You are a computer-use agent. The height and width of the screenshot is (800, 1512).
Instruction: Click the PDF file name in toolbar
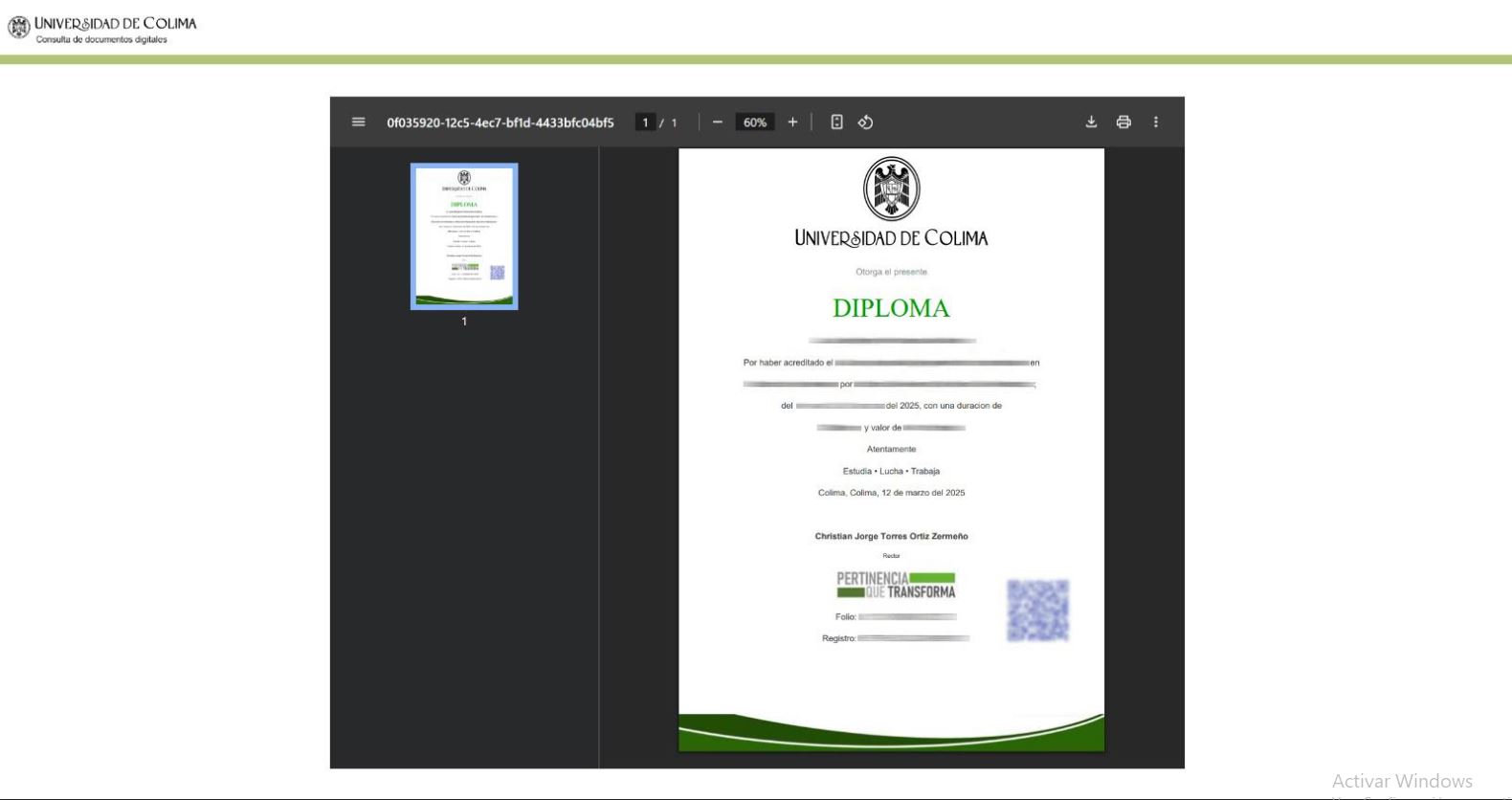point(500,122)
